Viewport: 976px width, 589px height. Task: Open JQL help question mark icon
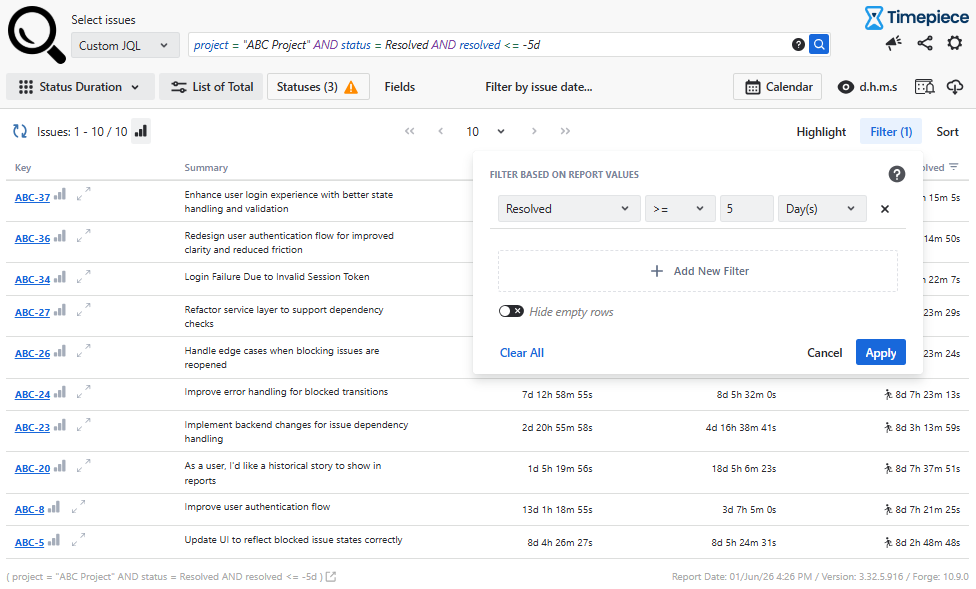point(798,44)
